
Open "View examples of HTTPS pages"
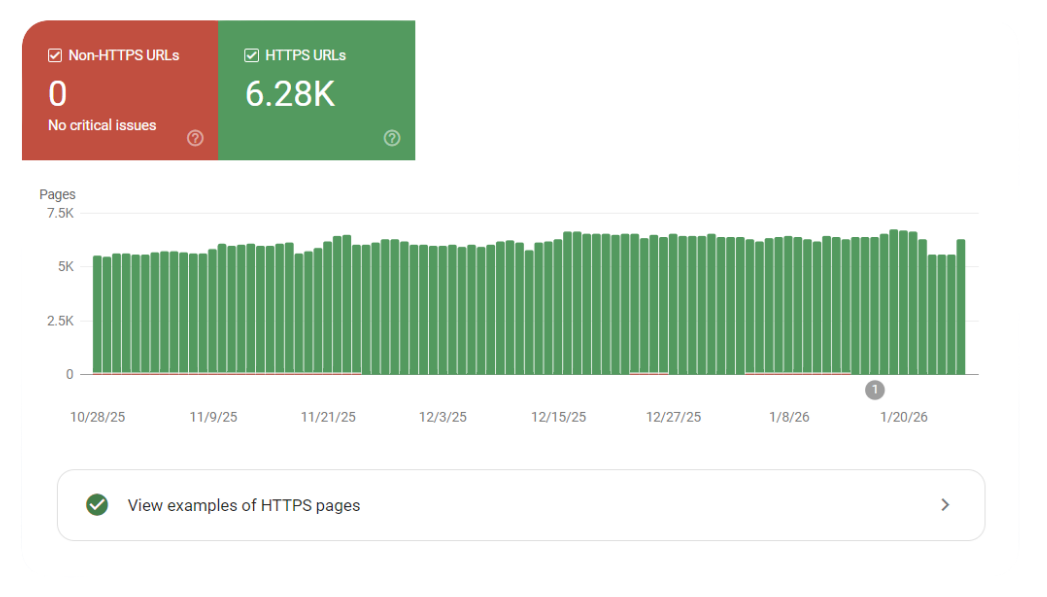[x=245, y=505]
